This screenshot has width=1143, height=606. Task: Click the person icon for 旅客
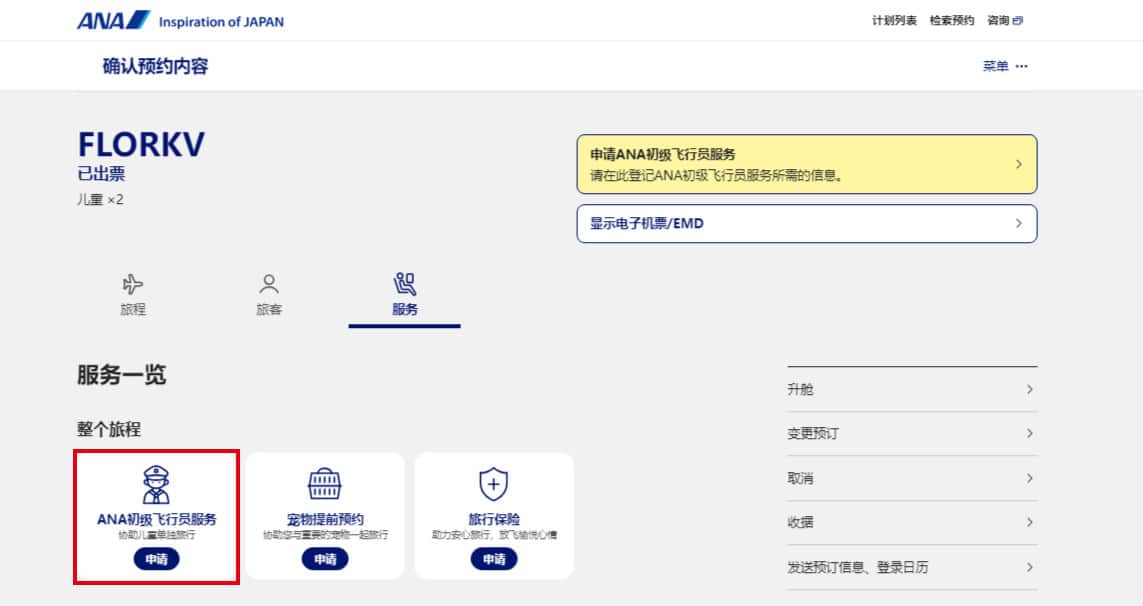point(269,283)
